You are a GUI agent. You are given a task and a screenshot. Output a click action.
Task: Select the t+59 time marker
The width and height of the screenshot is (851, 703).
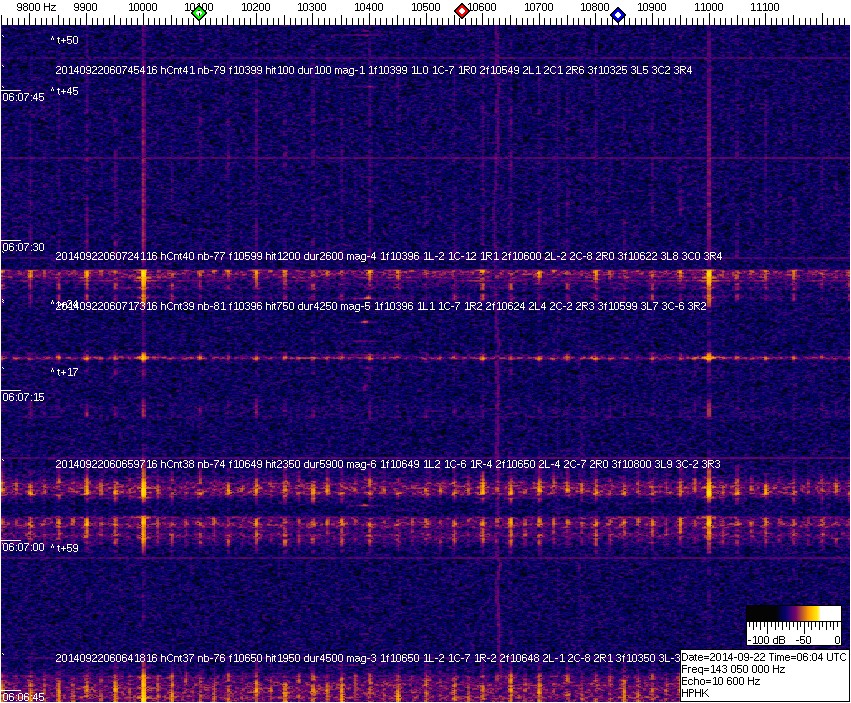click(64, 548)
